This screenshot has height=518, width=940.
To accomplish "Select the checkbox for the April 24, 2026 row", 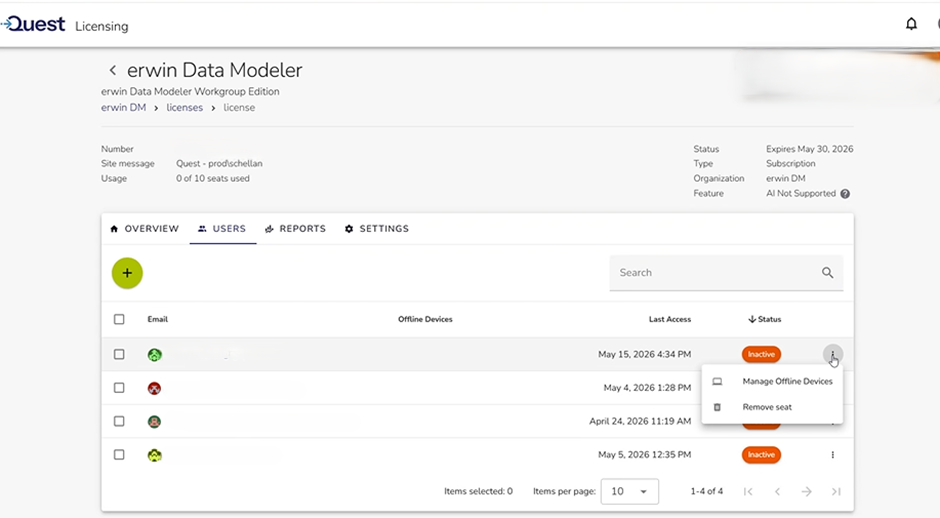I will point(119,422).
